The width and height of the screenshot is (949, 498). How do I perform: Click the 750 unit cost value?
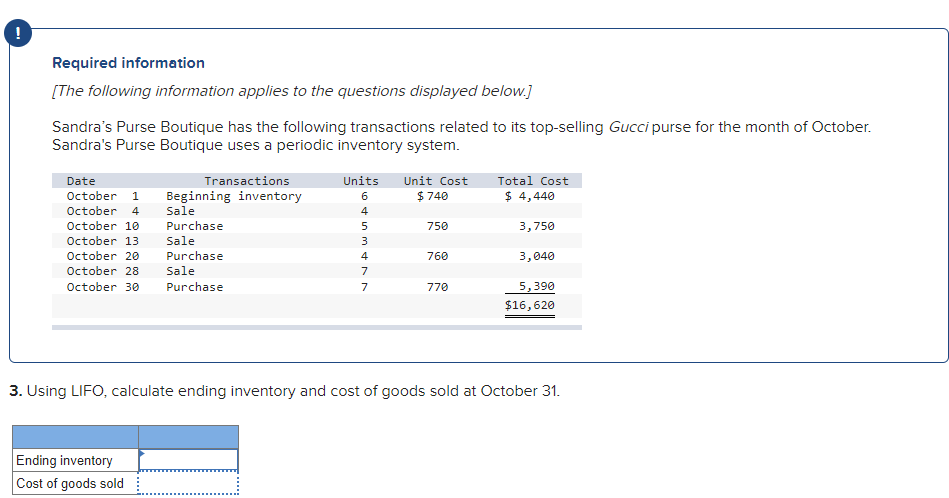click(438, 226)
